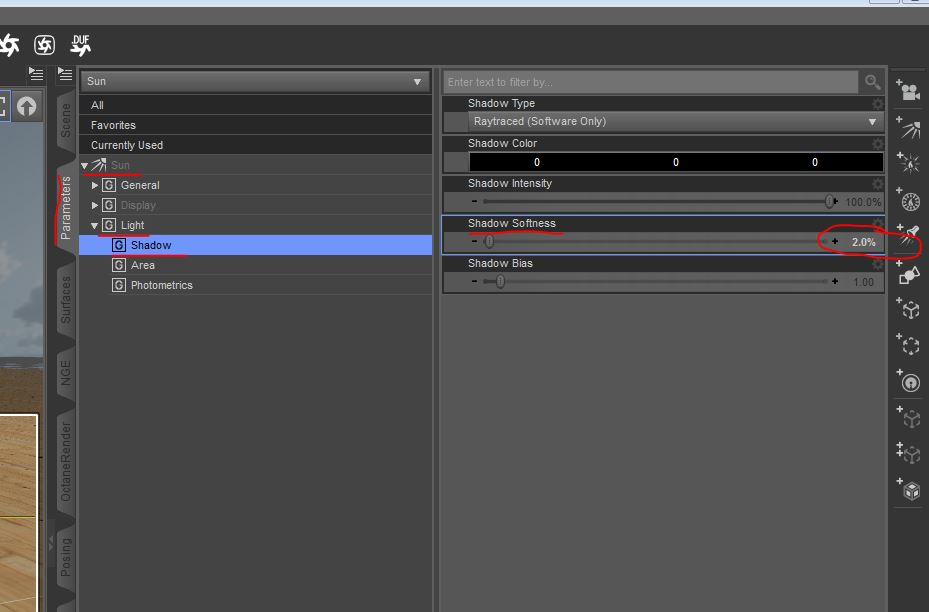Create a new spotlight

(x=908, y=236)
